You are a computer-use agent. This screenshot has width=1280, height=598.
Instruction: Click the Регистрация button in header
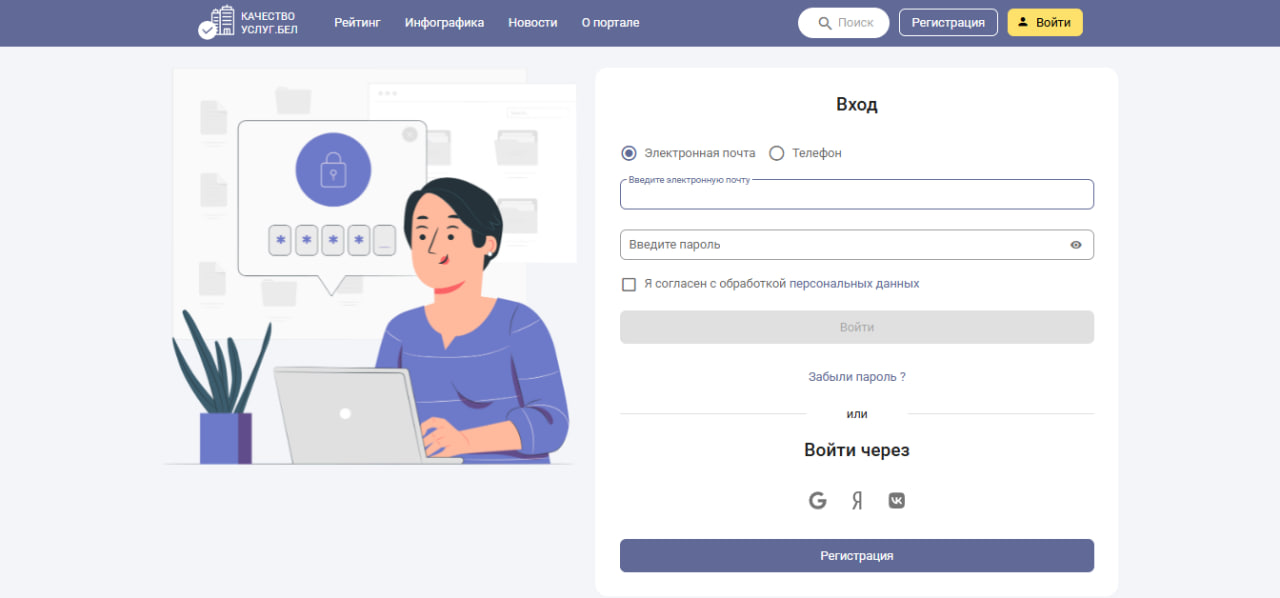[948, 23]
